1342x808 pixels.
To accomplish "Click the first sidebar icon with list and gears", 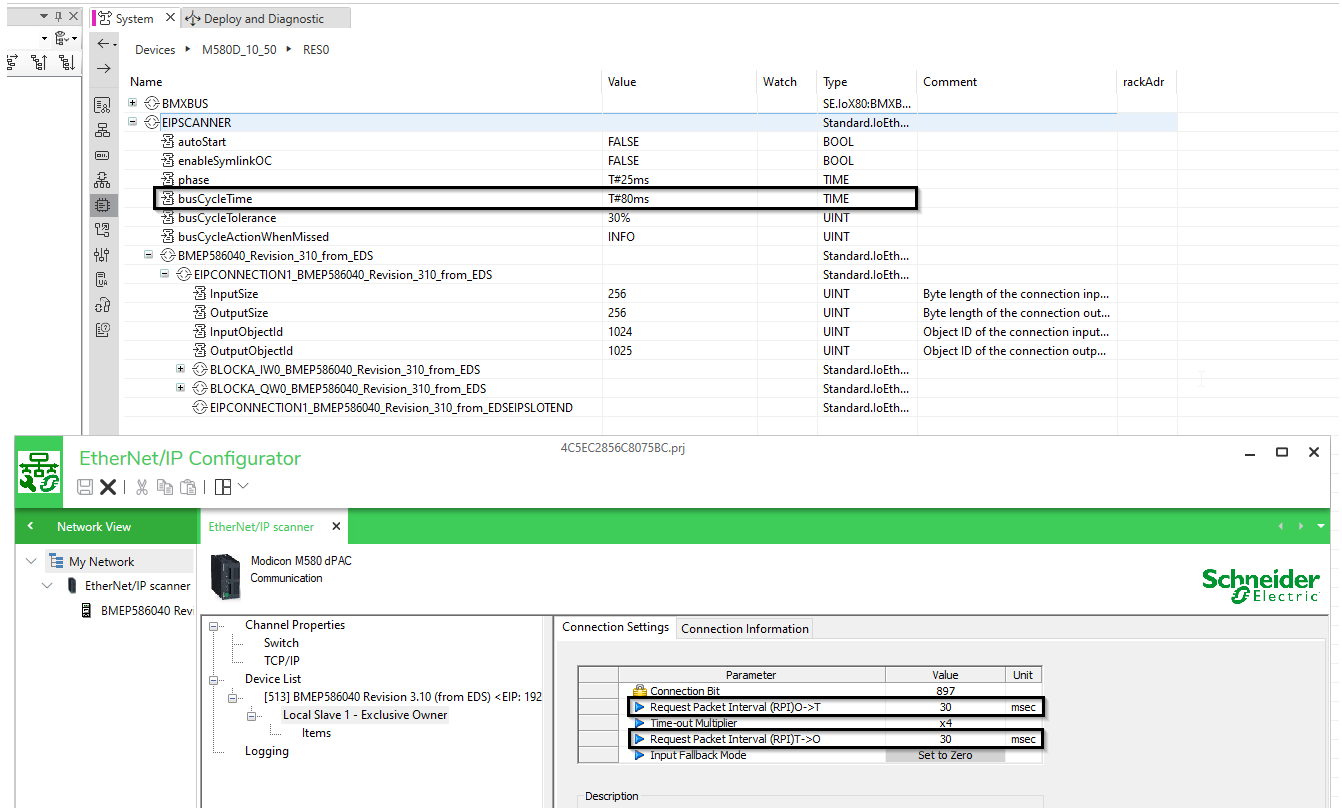I will point(102,105).
